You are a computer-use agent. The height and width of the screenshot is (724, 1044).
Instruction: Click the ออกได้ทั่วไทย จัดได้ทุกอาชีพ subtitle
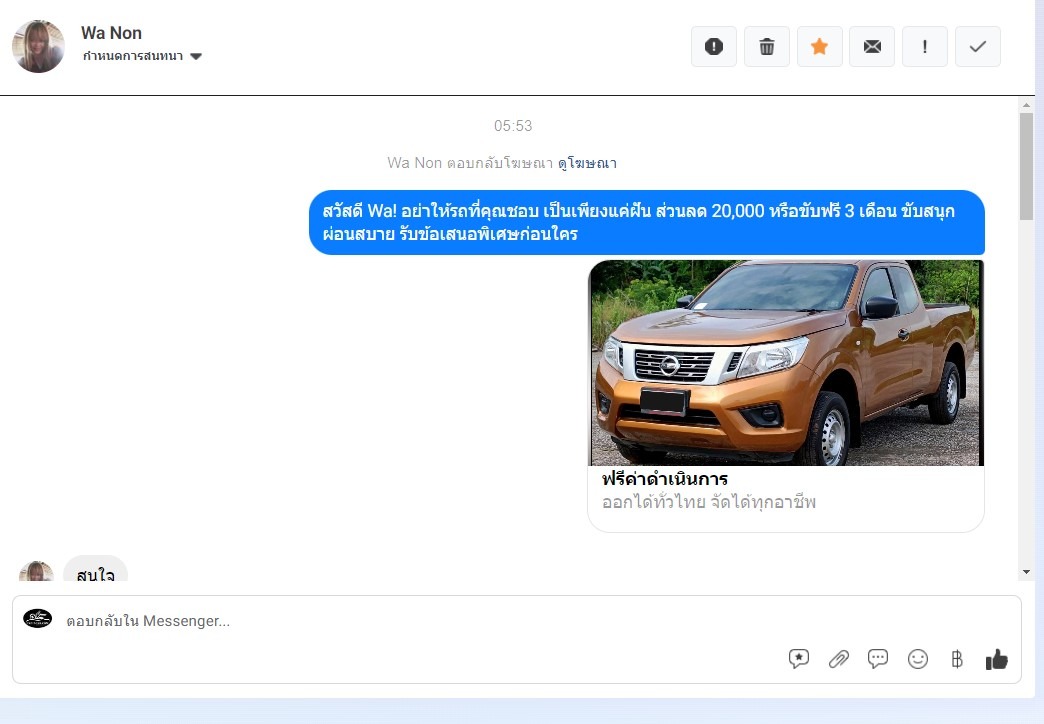[x=708, y=502]
